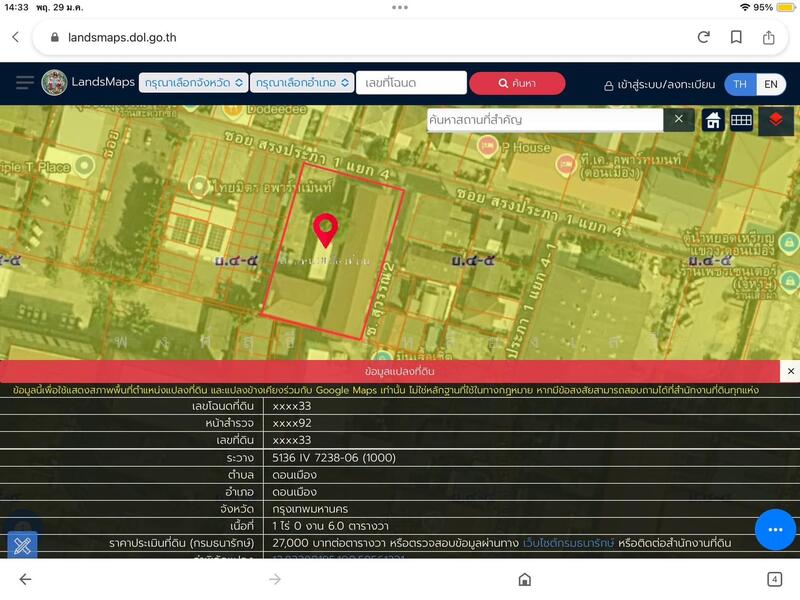Open the grid map sheet tool
This screenshot has height=600, width=800.
click(x=741, y=120)
